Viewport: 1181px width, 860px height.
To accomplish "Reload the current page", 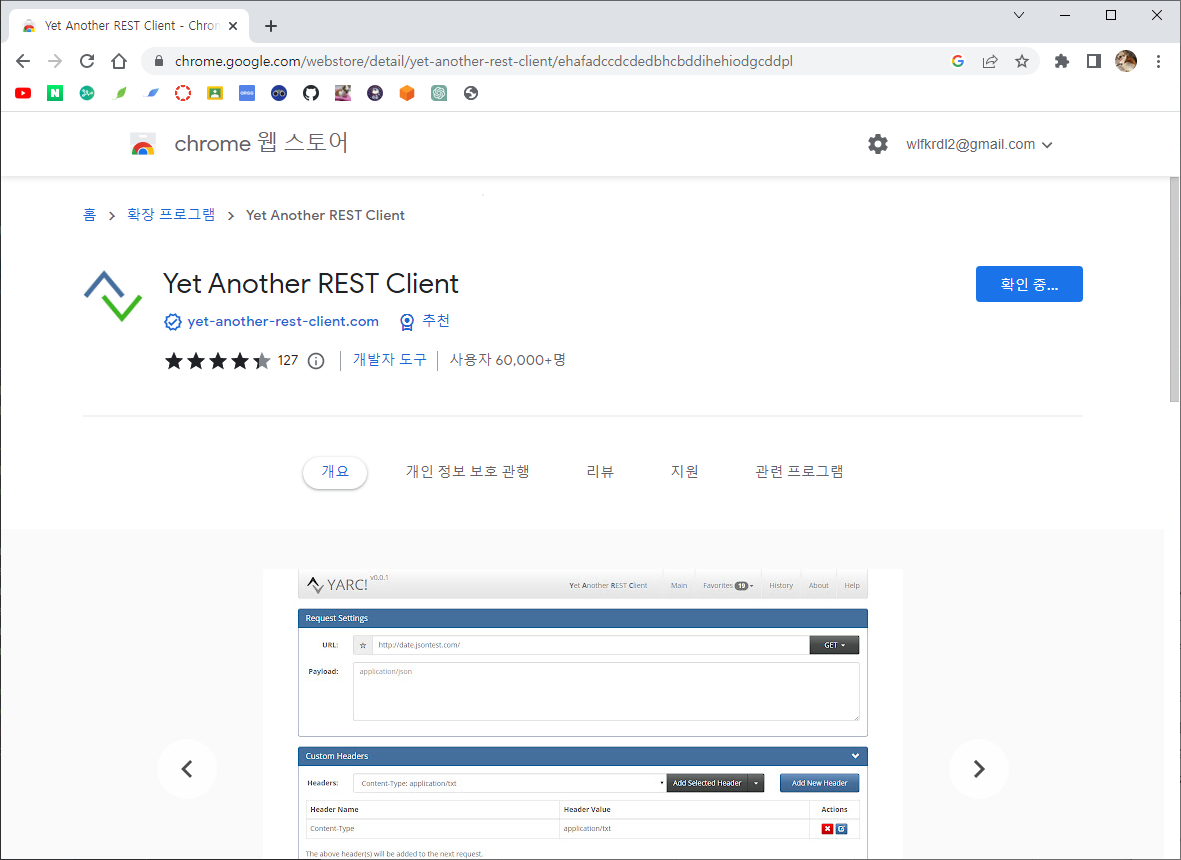I will coord(87,61).
